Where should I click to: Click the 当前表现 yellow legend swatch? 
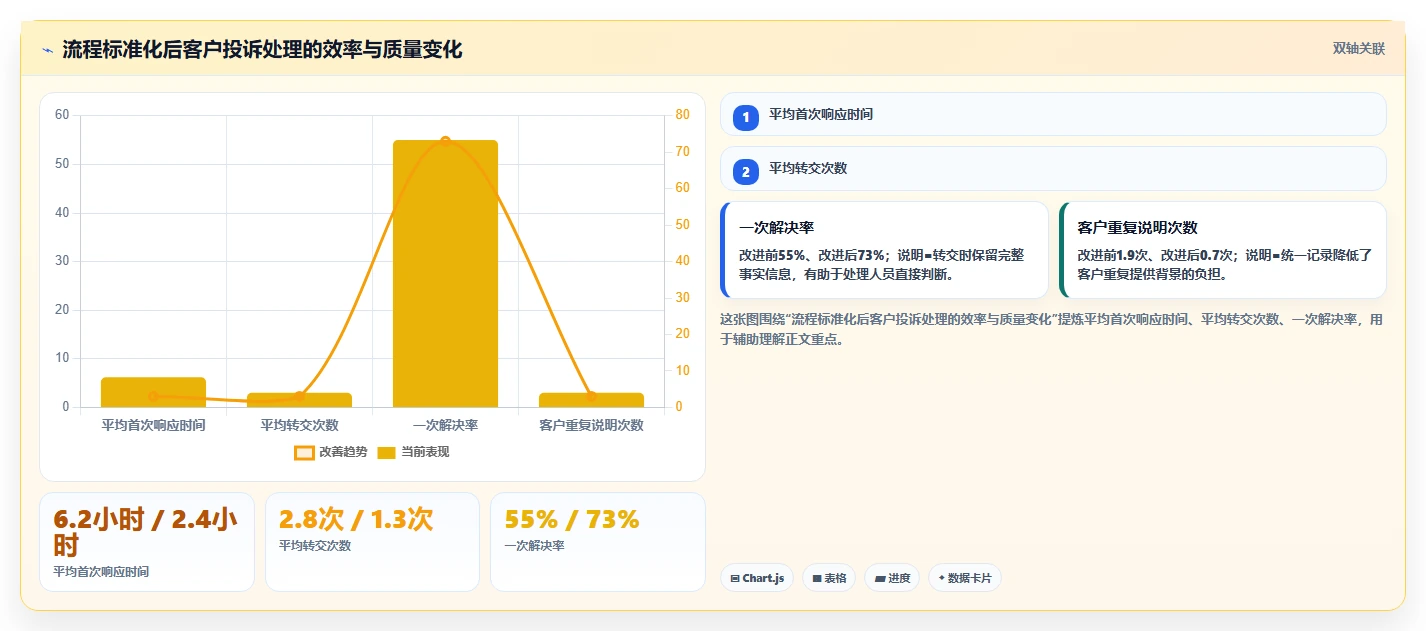click(387, 452)
